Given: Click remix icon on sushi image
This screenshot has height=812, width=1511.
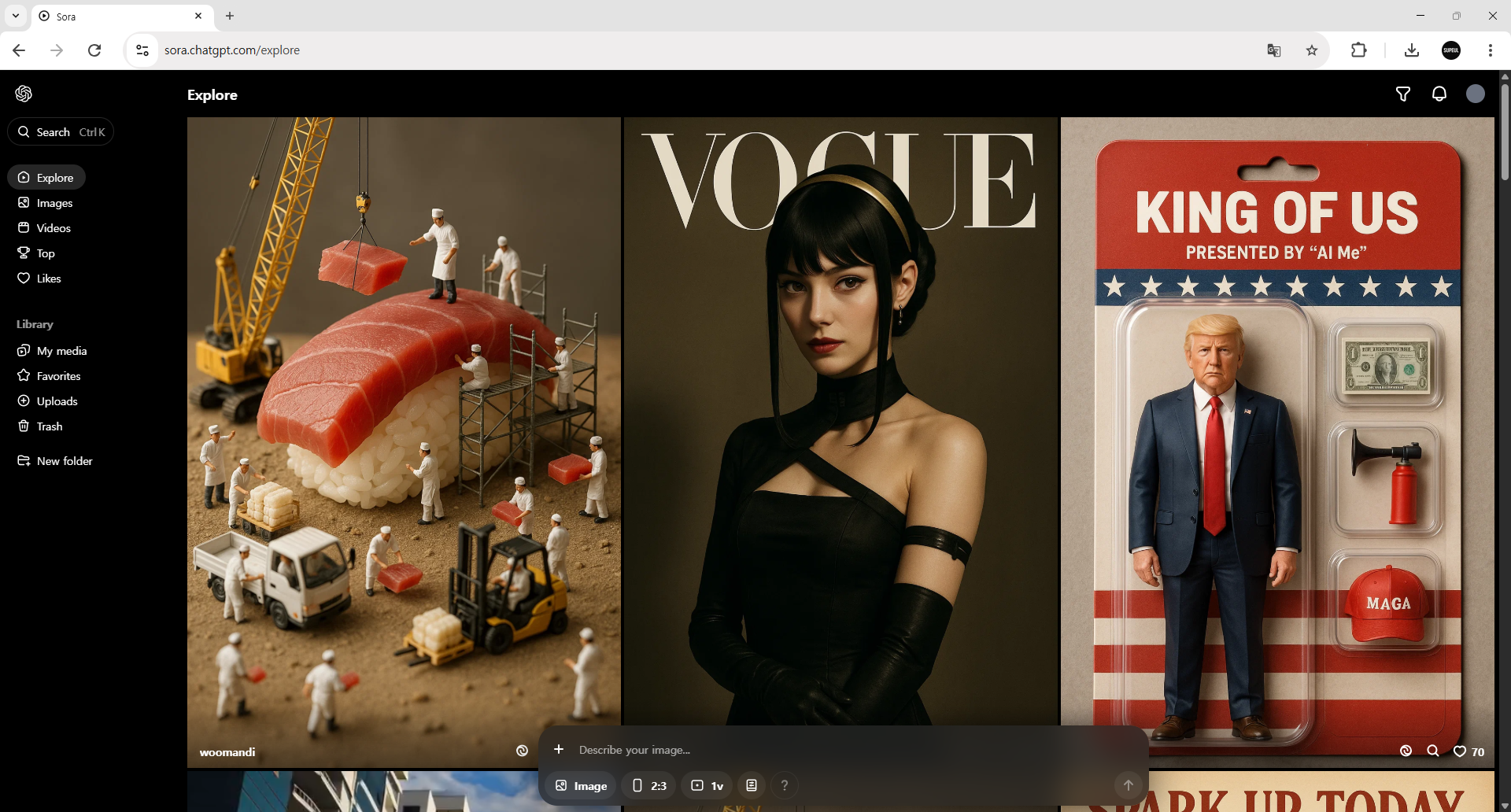Looking at the screenshot, I should (522, 751).
